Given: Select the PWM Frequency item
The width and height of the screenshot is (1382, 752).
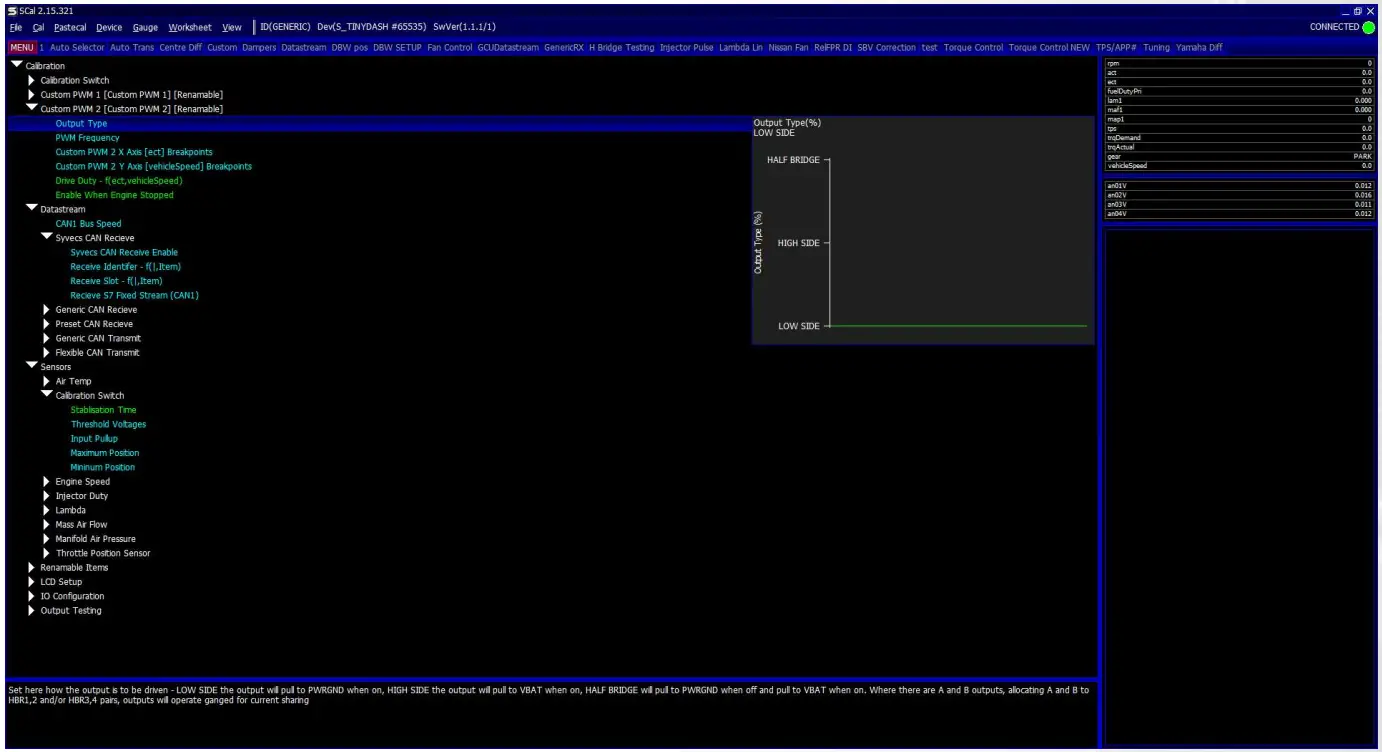Looking at the screenshot, I should pyautogui.click(x=87, y=138).
